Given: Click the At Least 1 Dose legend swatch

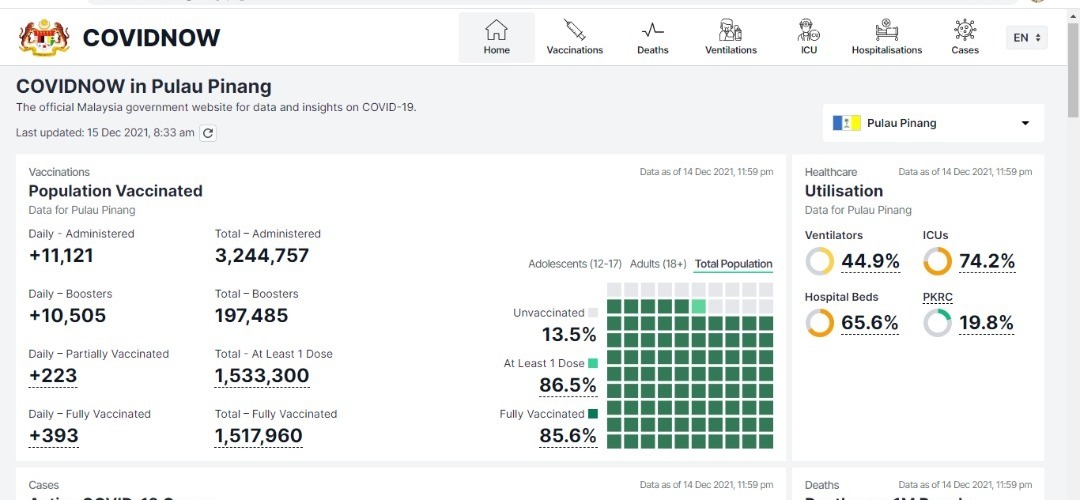Looking at the screenshot, I should coord(593,363).
